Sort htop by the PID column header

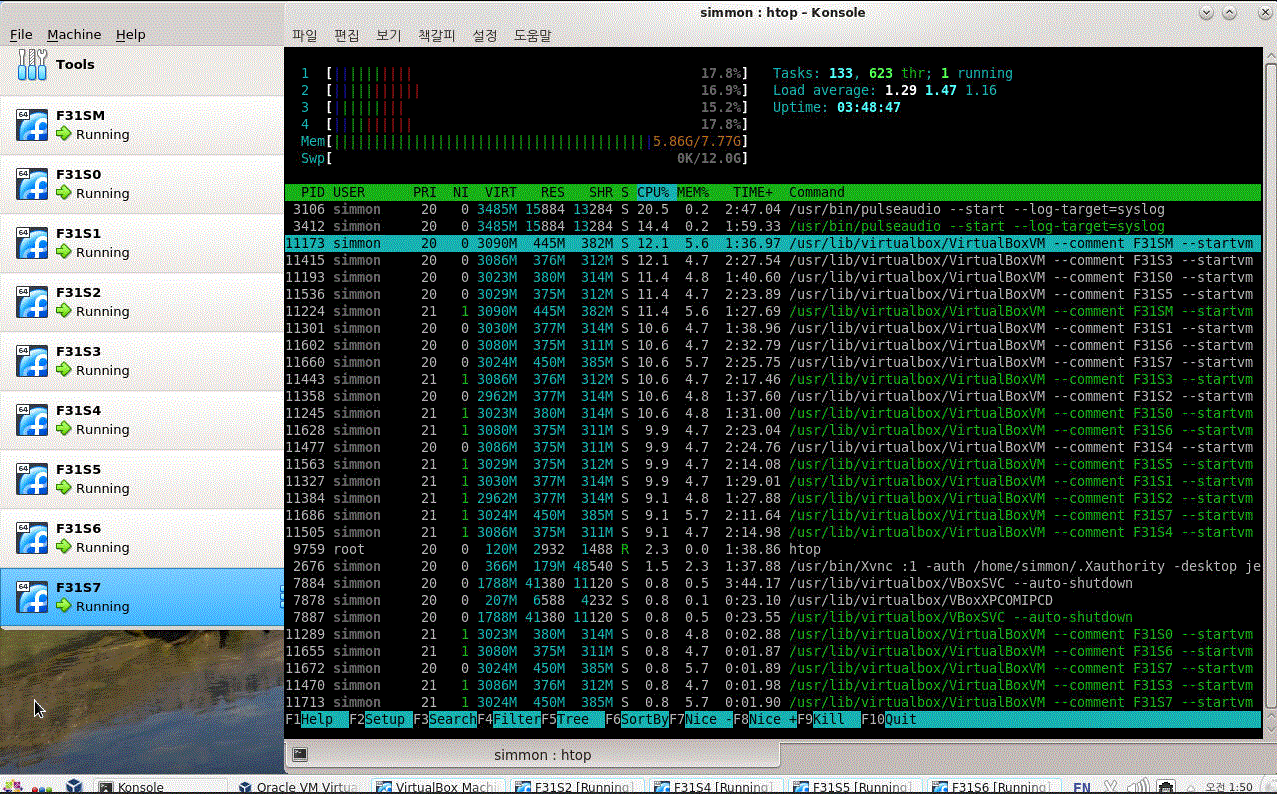(313, 192)
